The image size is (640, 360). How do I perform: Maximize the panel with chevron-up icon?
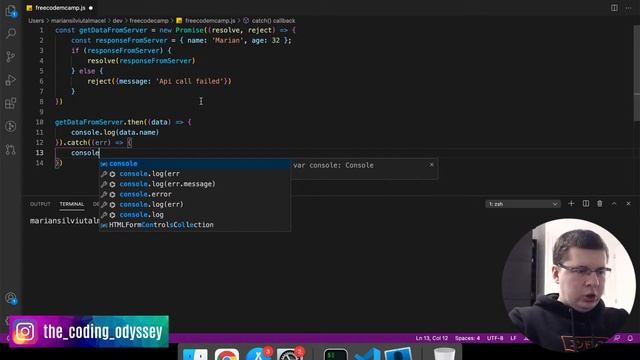[614, 203]
